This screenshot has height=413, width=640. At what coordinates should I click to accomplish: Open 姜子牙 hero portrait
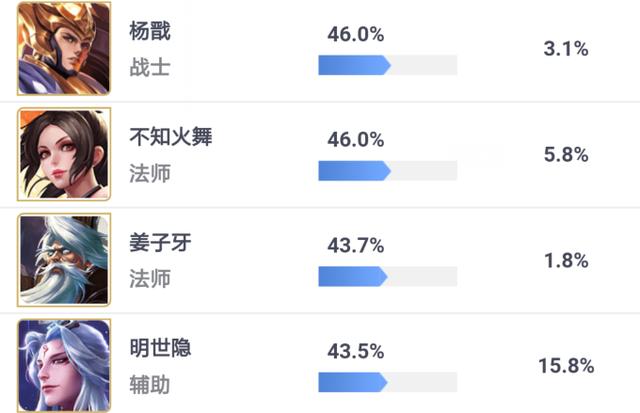64,260
